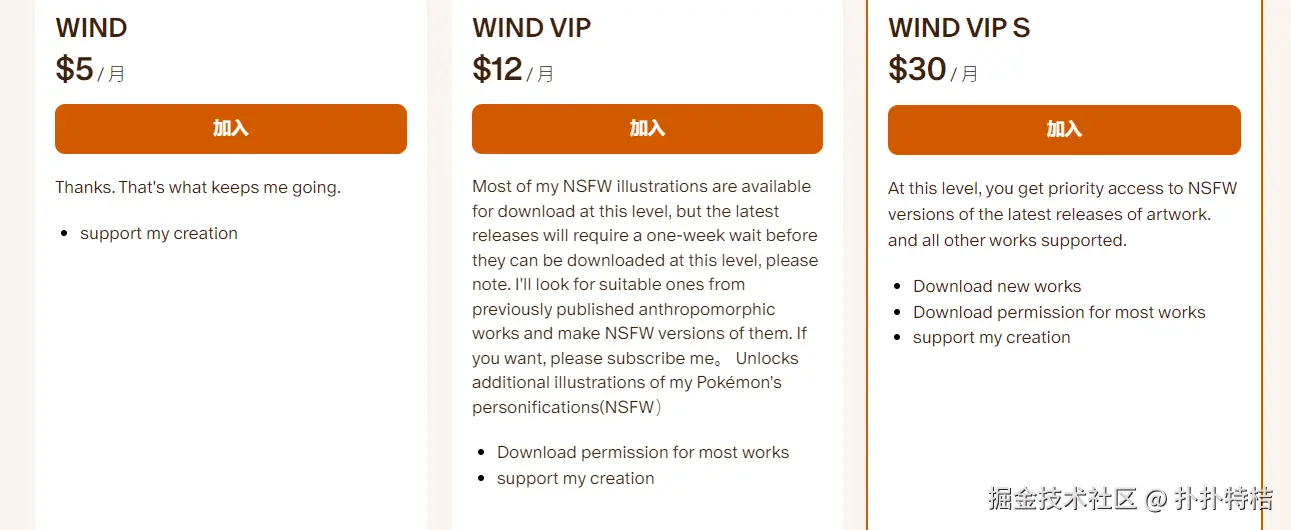Click "Download permission for most works" under WIND VIP S
The image size is (1291, 530).
1059,312
